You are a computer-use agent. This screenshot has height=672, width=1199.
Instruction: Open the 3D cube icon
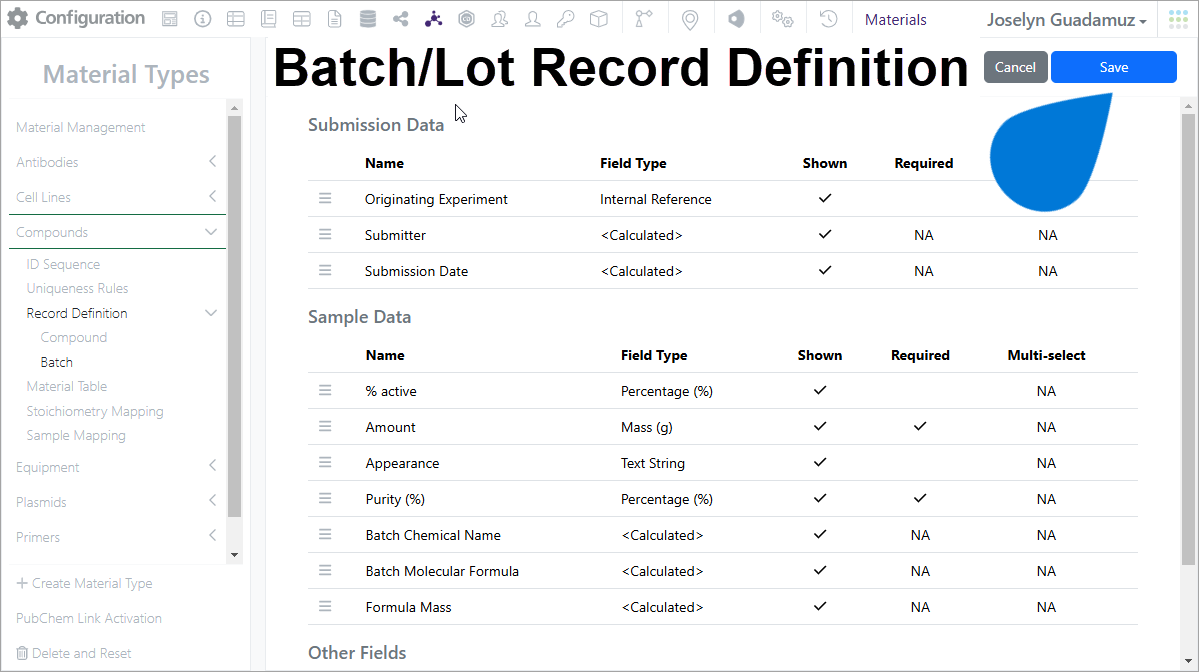click(x=599, y=20)
